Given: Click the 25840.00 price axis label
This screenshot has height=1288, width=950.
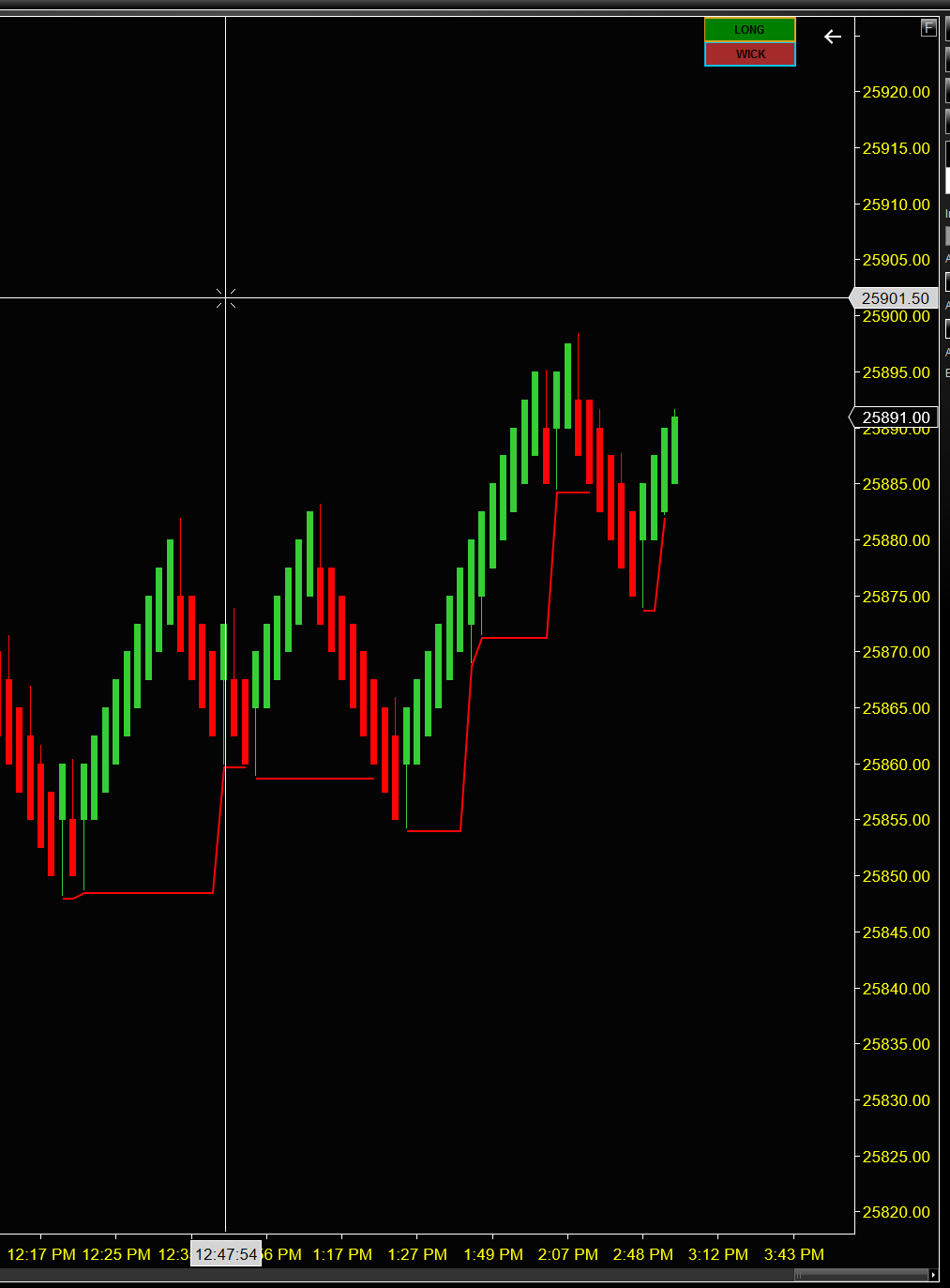Looking at the screenshot, I should coord(897,989).
